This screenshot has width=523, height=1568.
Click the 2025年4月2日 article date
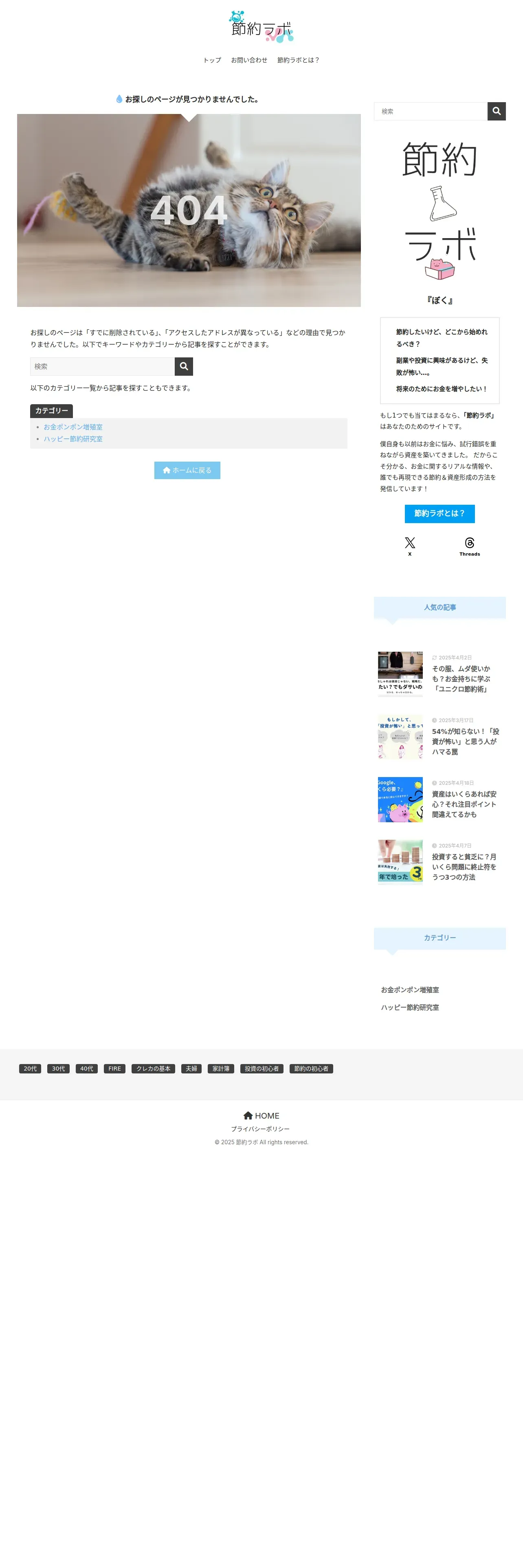click(455, 658)
